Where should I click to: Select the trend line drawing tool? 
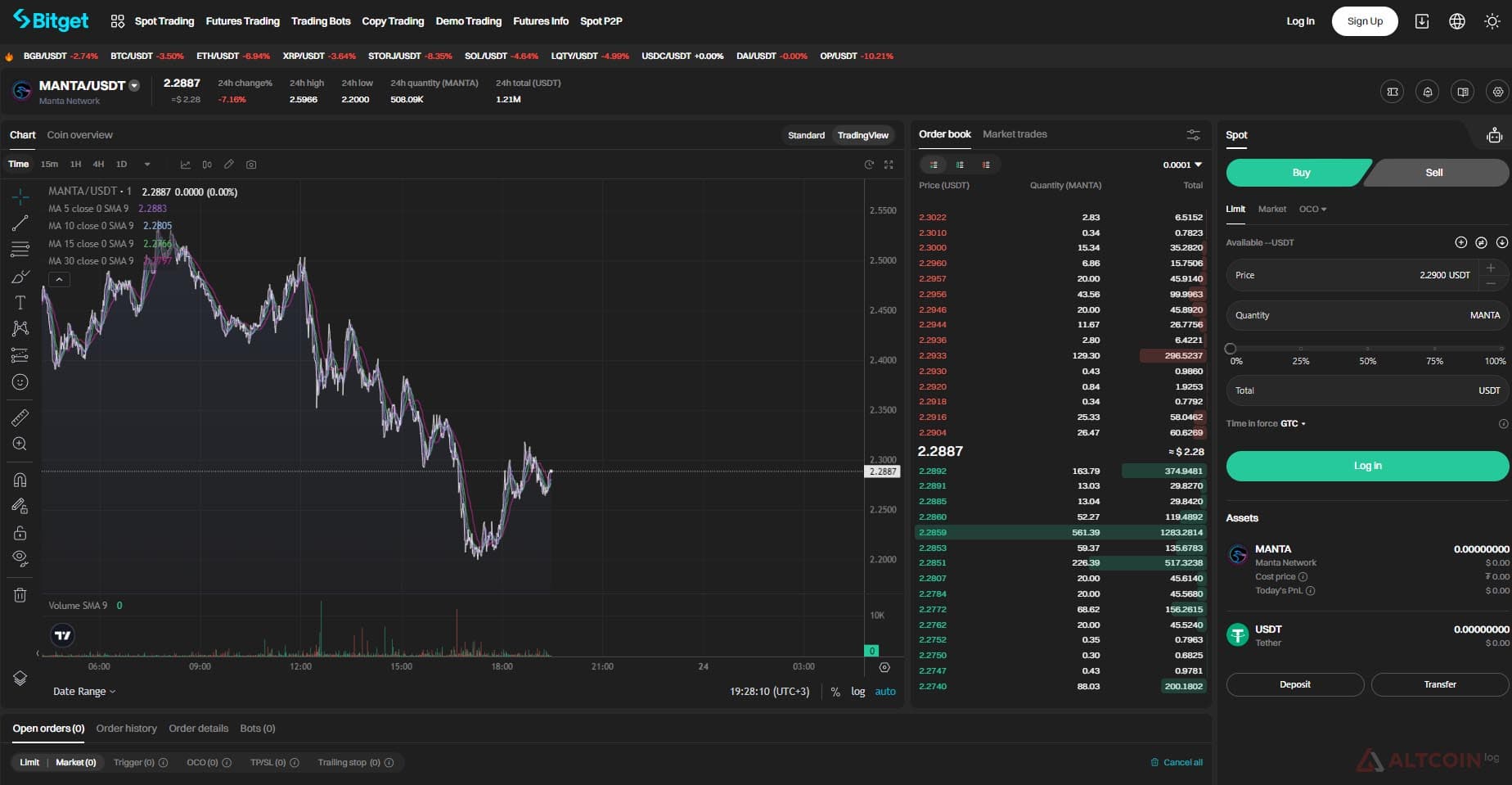coord(20,223)
